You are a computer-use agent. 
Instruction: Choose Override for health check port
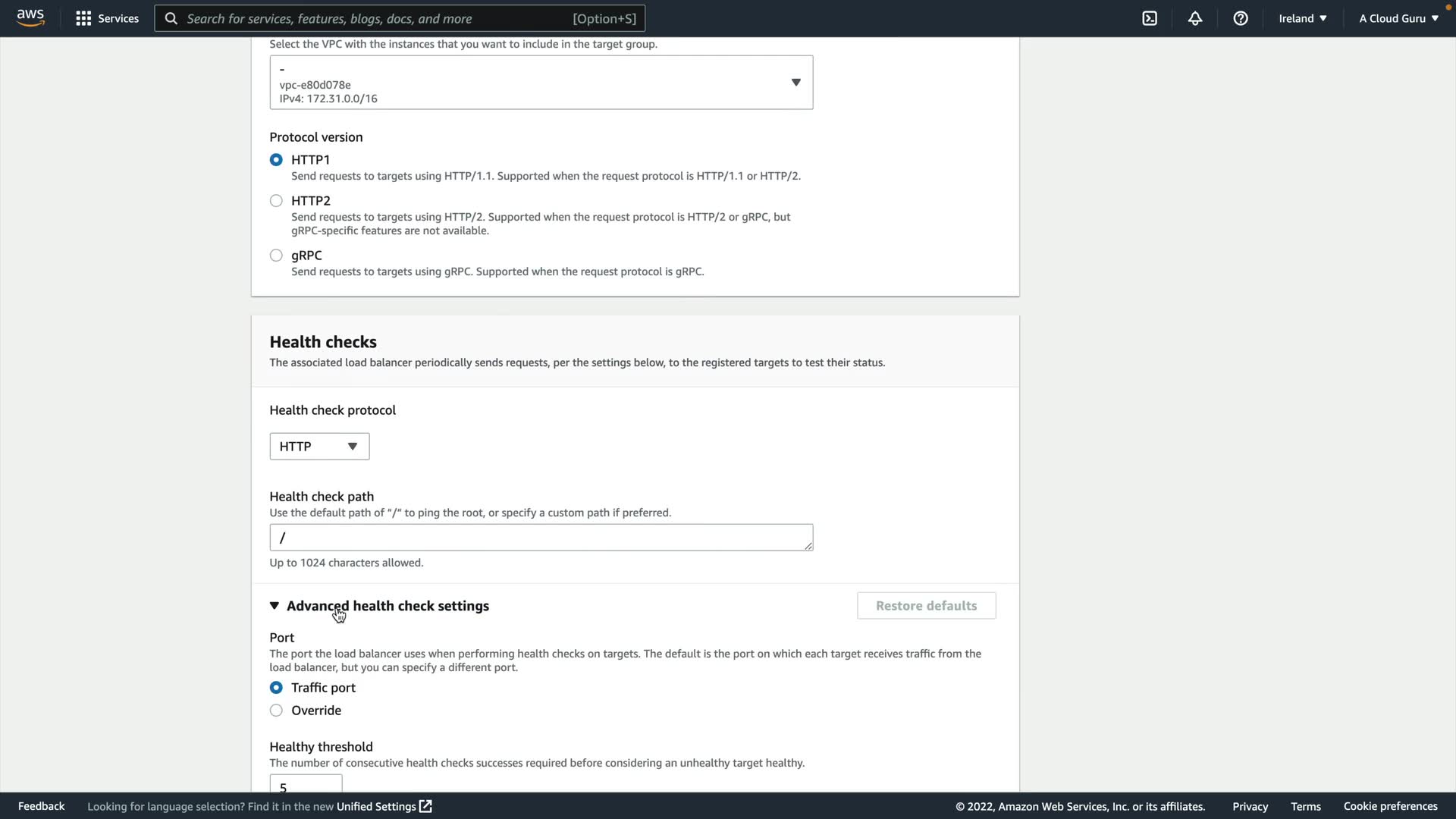[x=276, y=711]
